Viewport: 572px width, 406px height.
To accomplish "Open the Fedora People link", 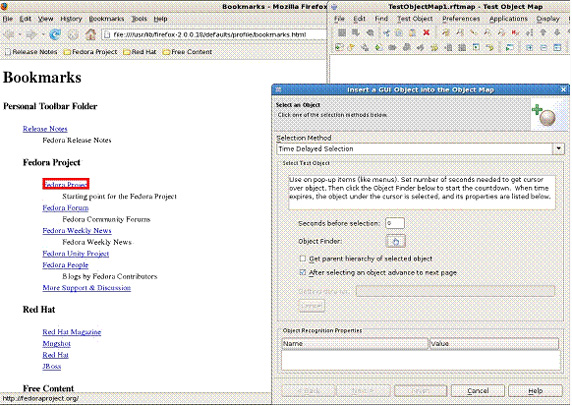I will pos(65,265).
